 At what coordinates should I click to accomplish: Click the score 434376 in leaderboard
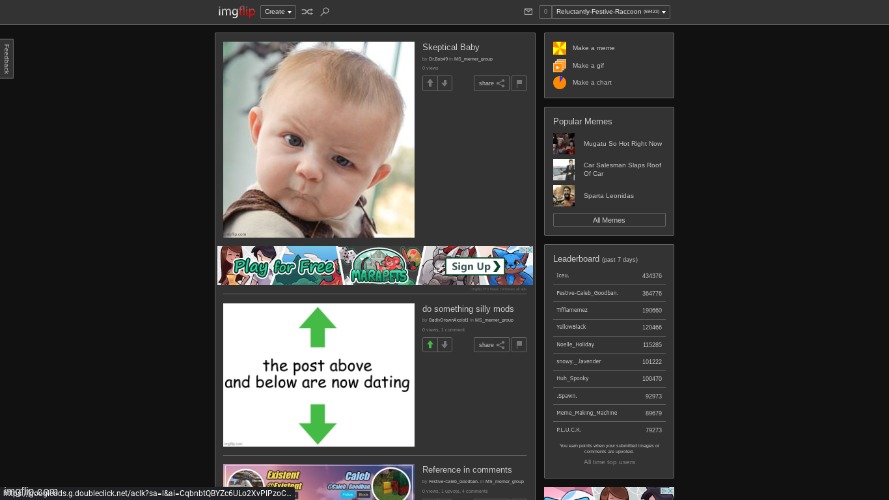(651, 276)
